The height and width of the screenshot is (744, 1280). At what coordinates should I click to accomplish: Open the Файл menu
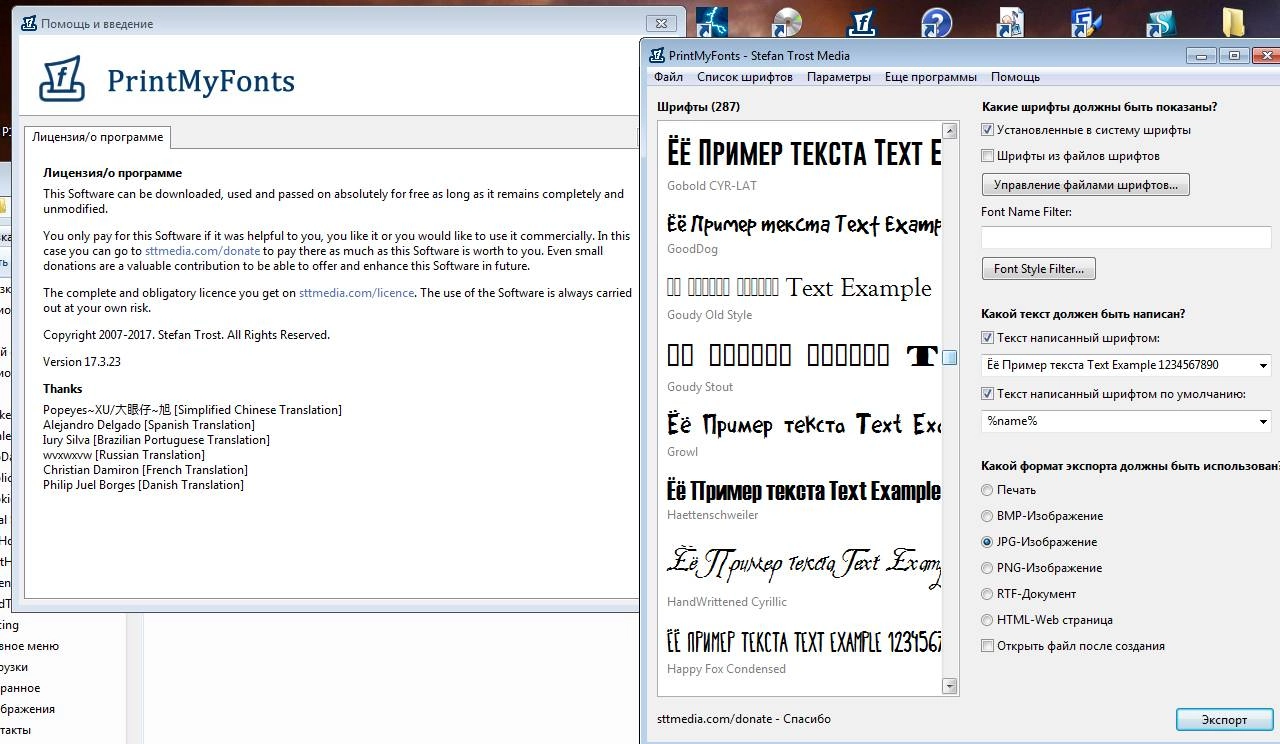(668, 77)
